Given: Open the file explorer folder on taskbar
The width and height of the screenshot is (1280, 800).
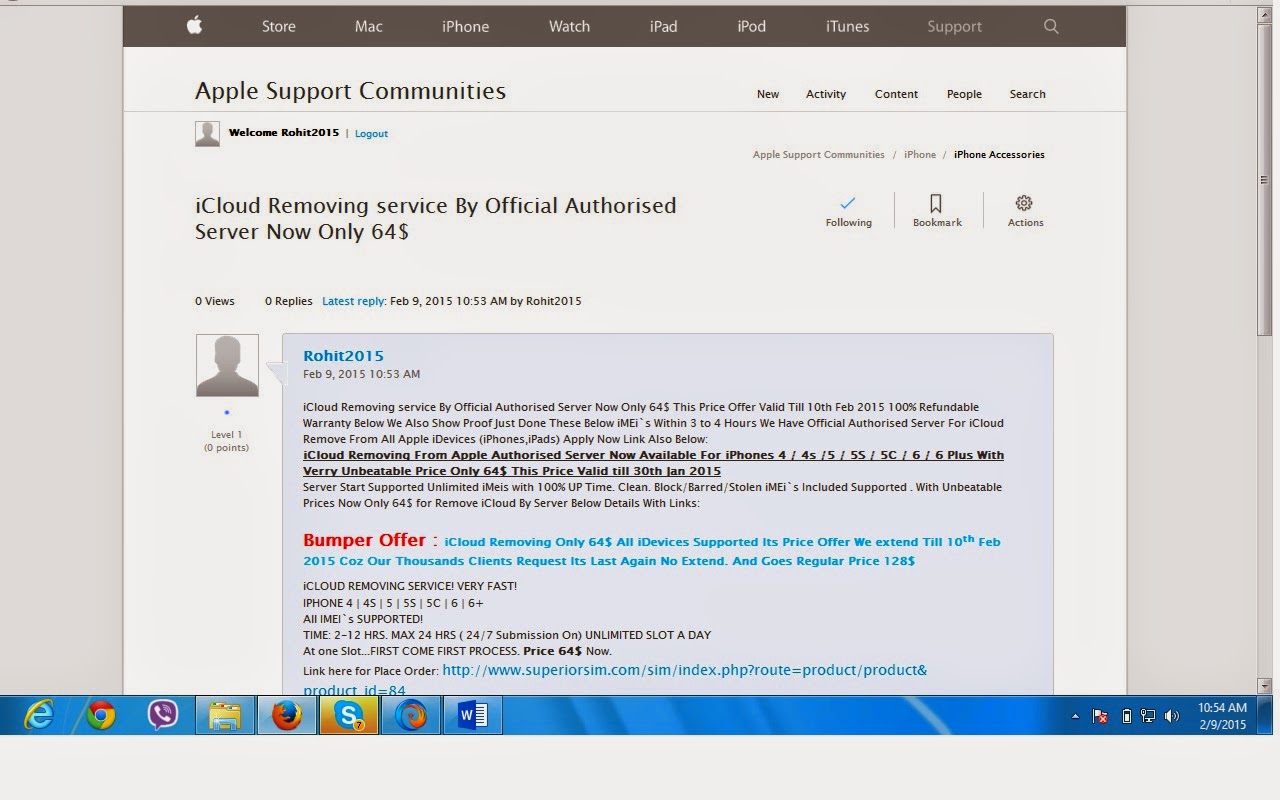Looking at the screenshot, I should coord(225,715).
